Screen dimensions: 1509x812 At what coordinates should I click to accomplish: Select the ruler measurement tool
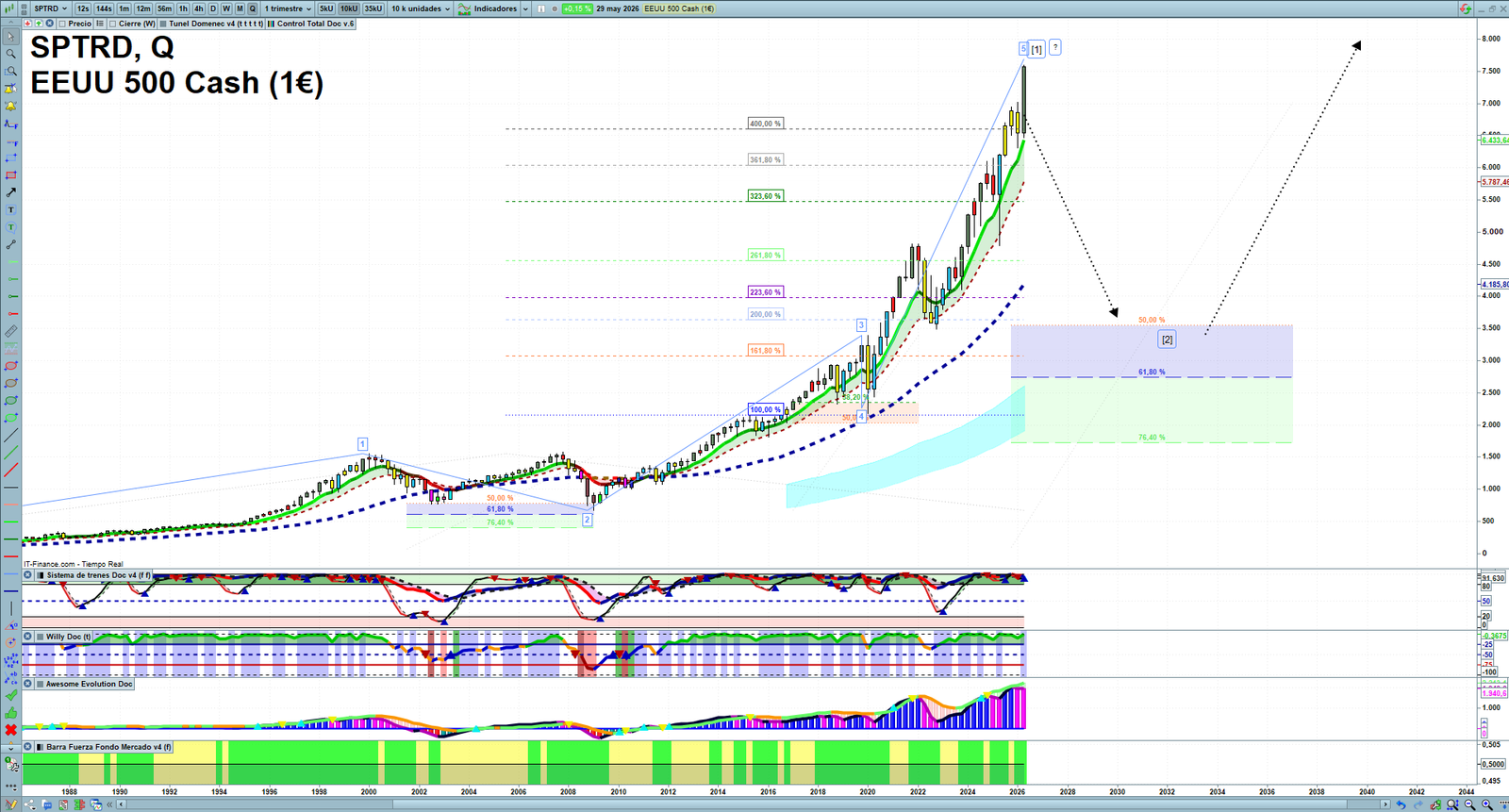click(11, 331)
